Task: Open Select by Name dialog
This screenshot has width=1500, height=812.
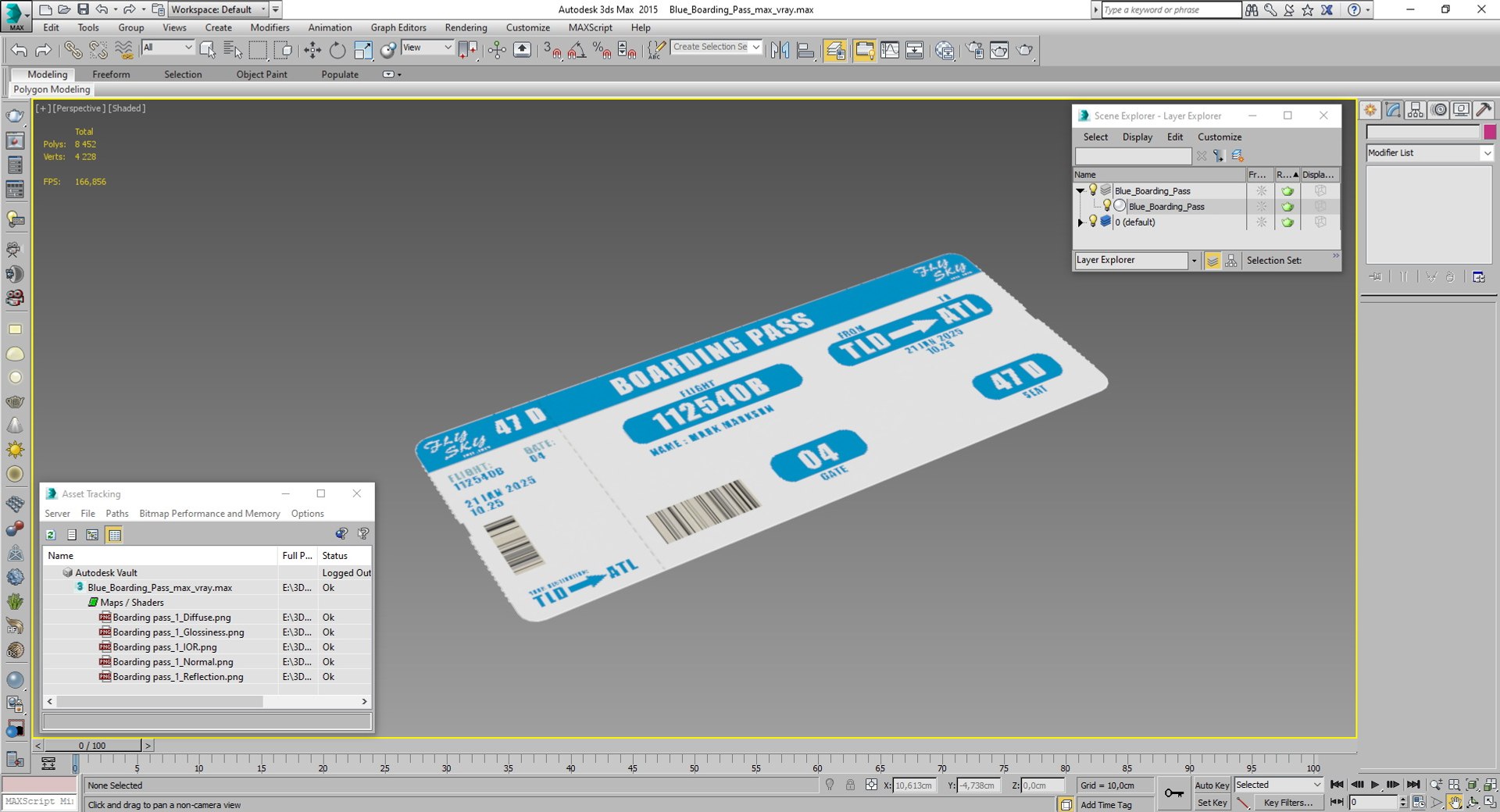Action: coord(233,51)
